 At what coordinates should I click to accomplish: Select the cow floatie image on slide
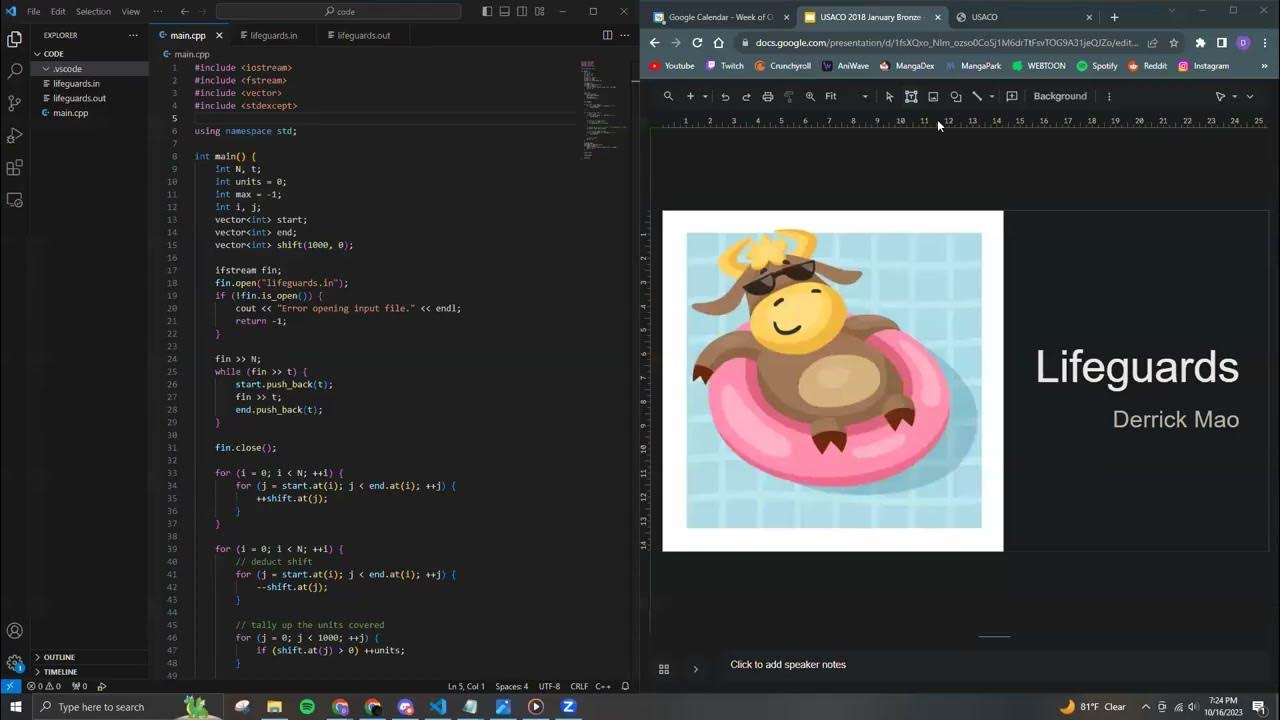point(834,380)
